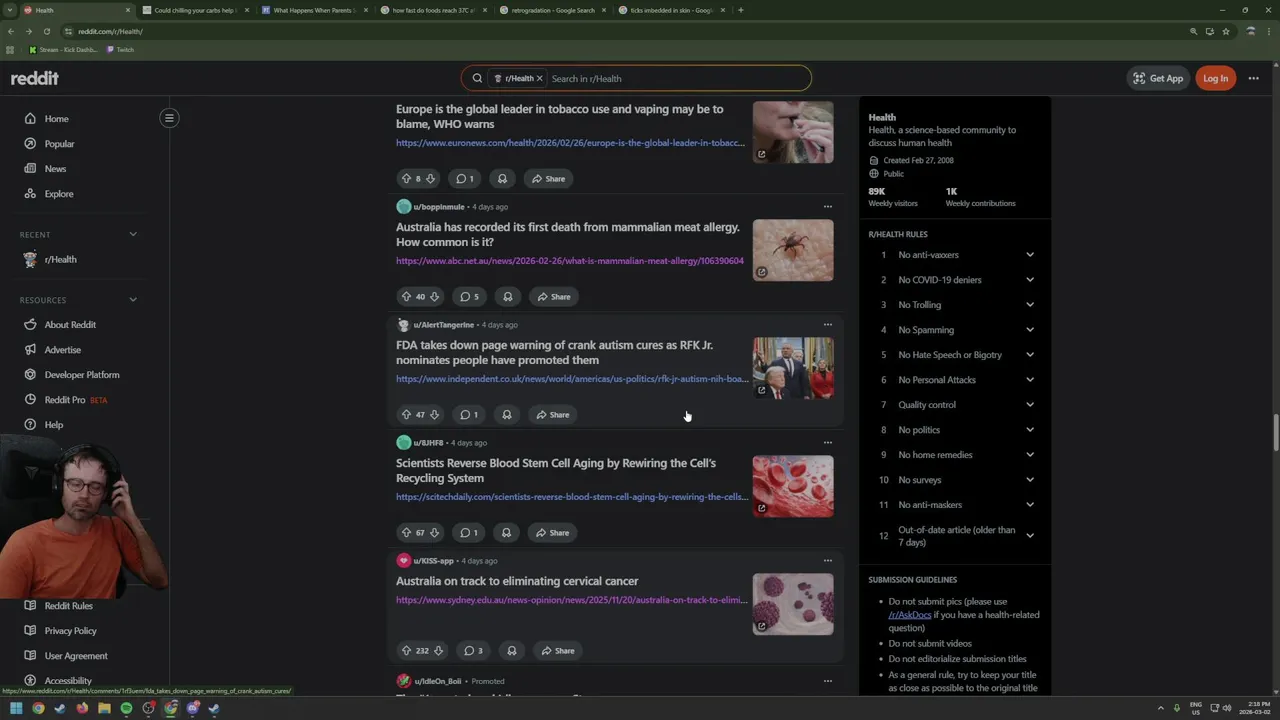
Task: Open the Advertise page
Action: pos(62,350)
